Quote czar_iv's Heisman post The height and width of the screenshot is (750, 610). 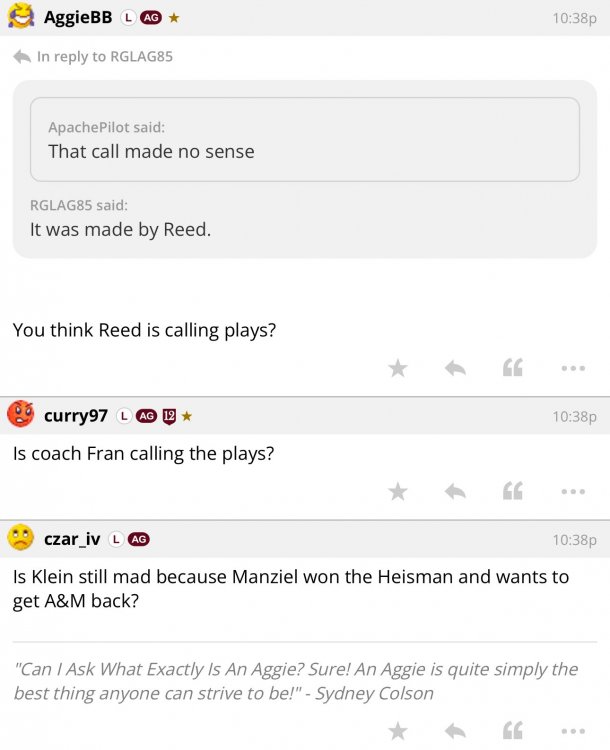[x=513, y=731]
